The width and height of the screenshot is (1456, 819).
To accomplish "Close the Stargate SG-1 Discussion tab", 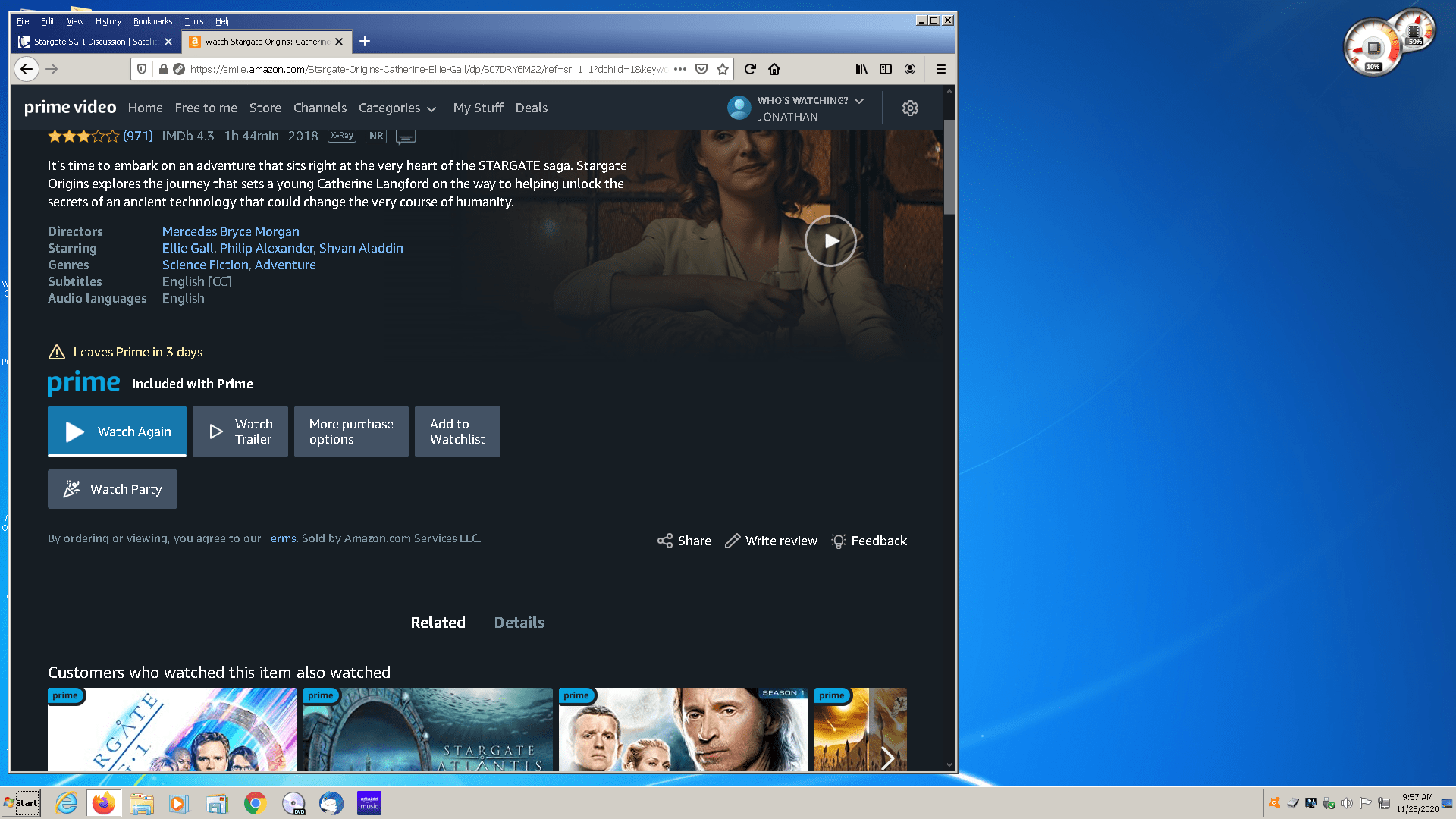I will [x=168, y=42].
